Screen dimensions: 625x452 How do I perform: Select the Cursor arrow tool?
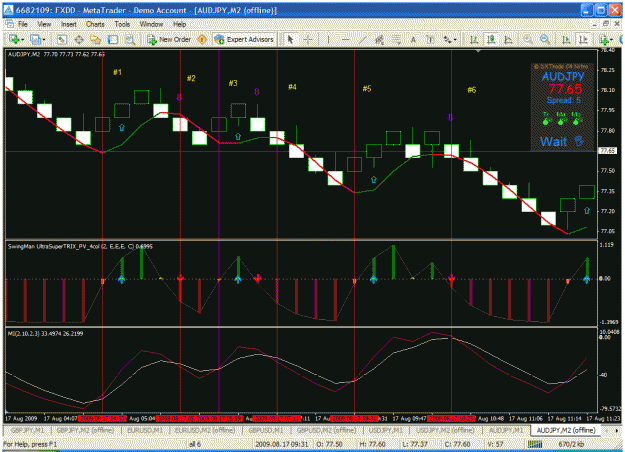tap(290, 39)
